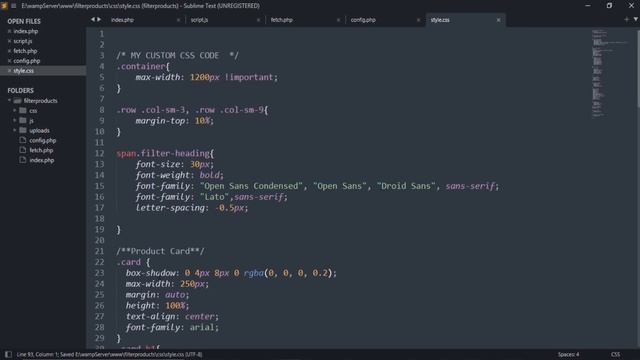Open index.php in Folders tree
Screen dimensions: 640x360
coord(42,160)
